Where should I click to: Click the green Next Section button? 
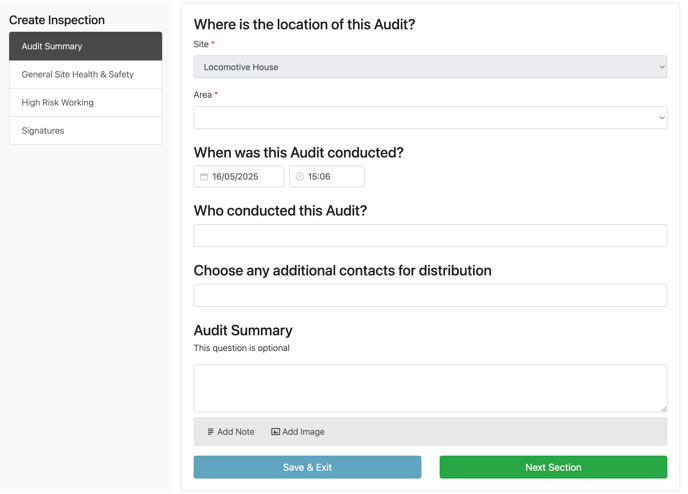[x=553, y=467]
